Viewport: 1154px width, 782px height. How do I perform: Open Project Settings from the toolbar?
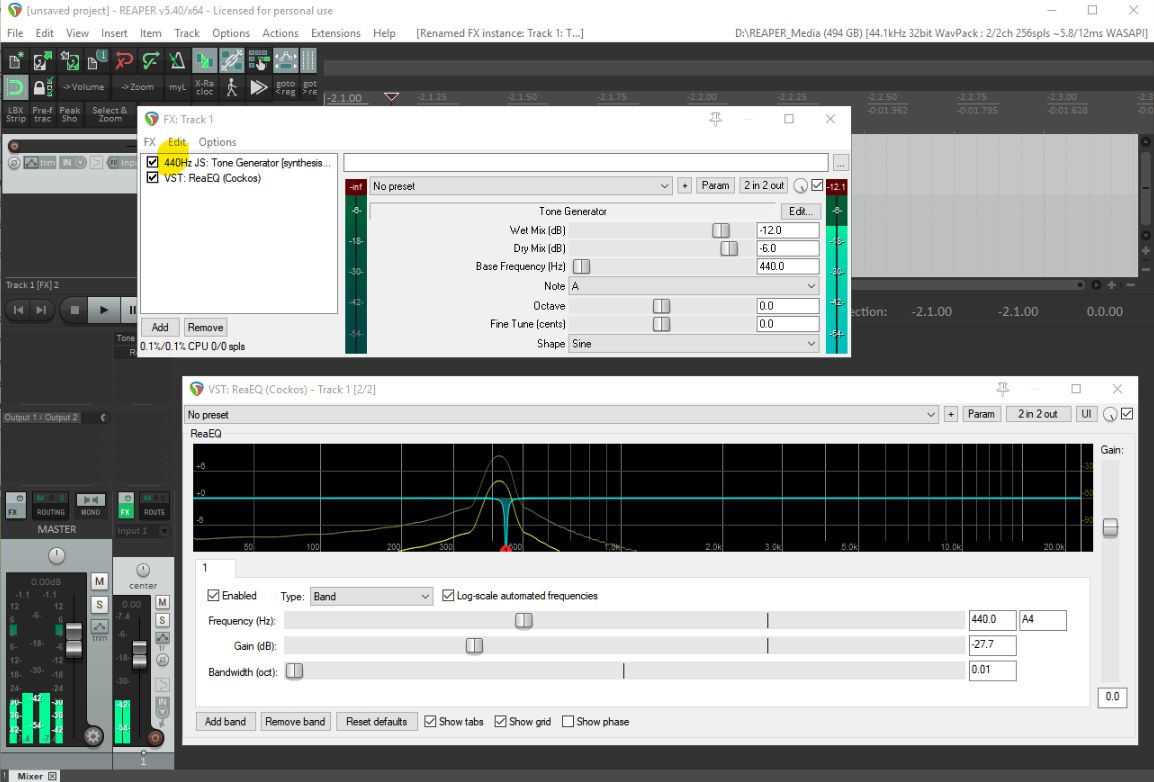tap(96, 61)
